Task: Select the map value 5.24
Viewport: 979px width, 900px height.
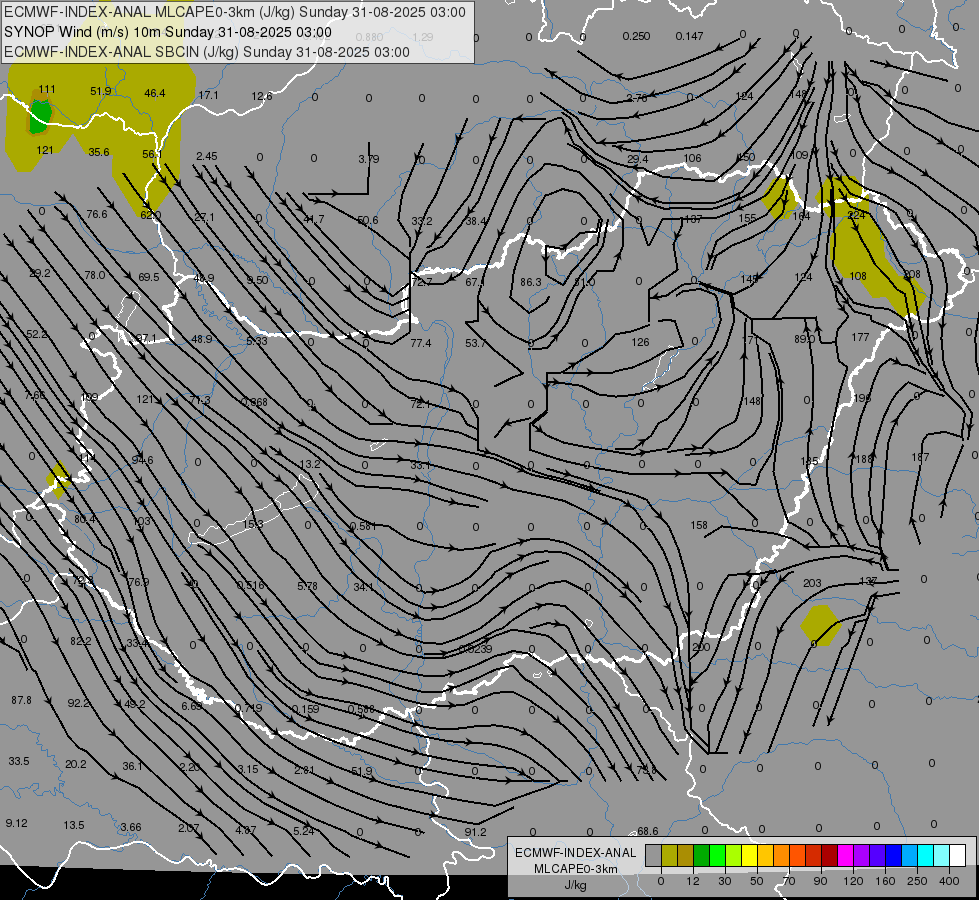Action: 303,830
